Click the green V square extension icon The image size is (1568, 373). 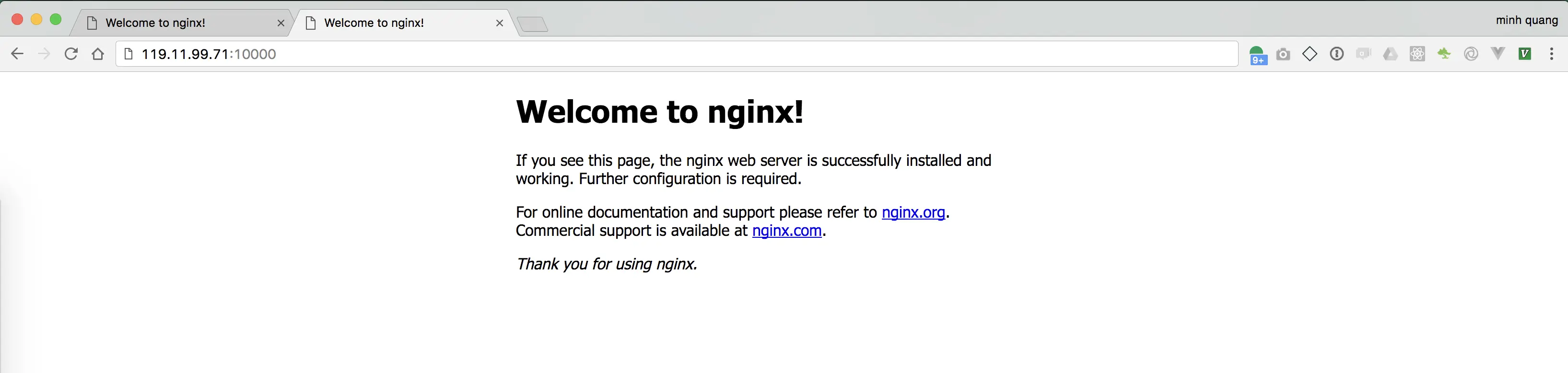click(1525, 54)
